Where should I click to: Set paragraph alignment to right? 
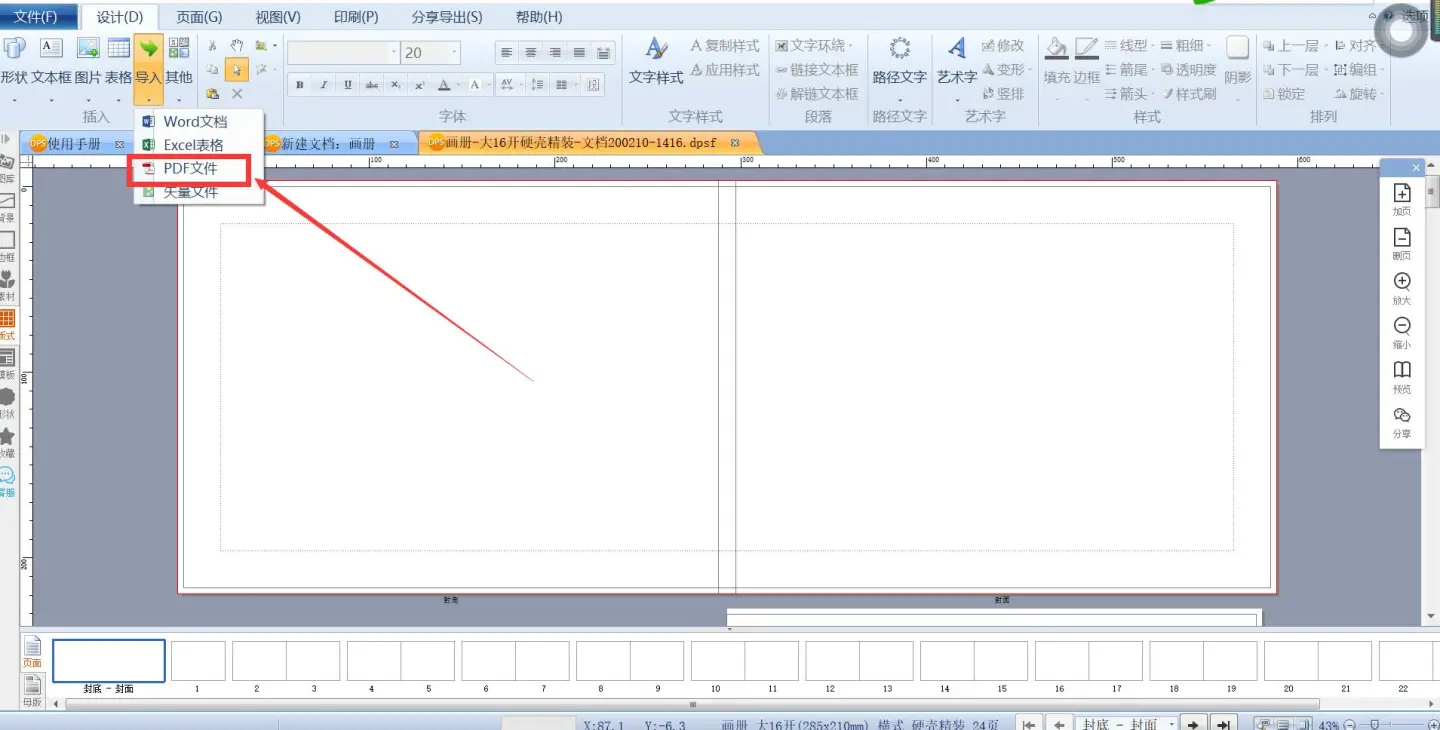point(555,53)
